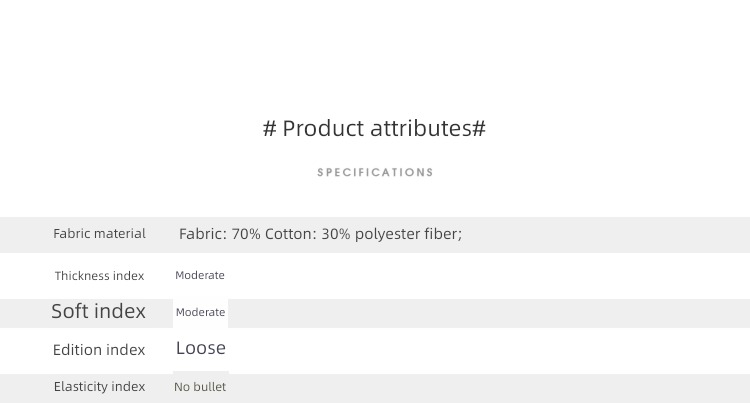Click the No bullet value text

pyautogui.click(x=200, y=387)
